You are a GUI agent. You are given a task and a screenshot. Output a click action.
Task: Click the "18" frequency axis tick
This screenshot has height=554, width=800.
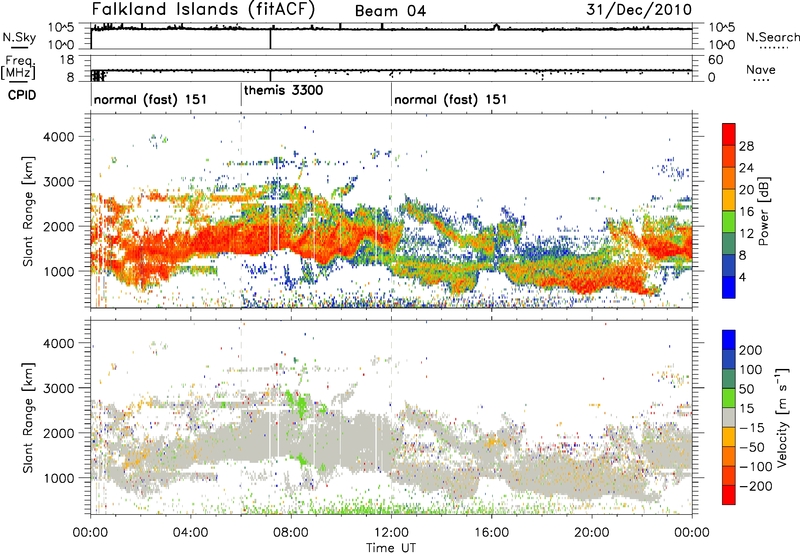tap(67, 60)
